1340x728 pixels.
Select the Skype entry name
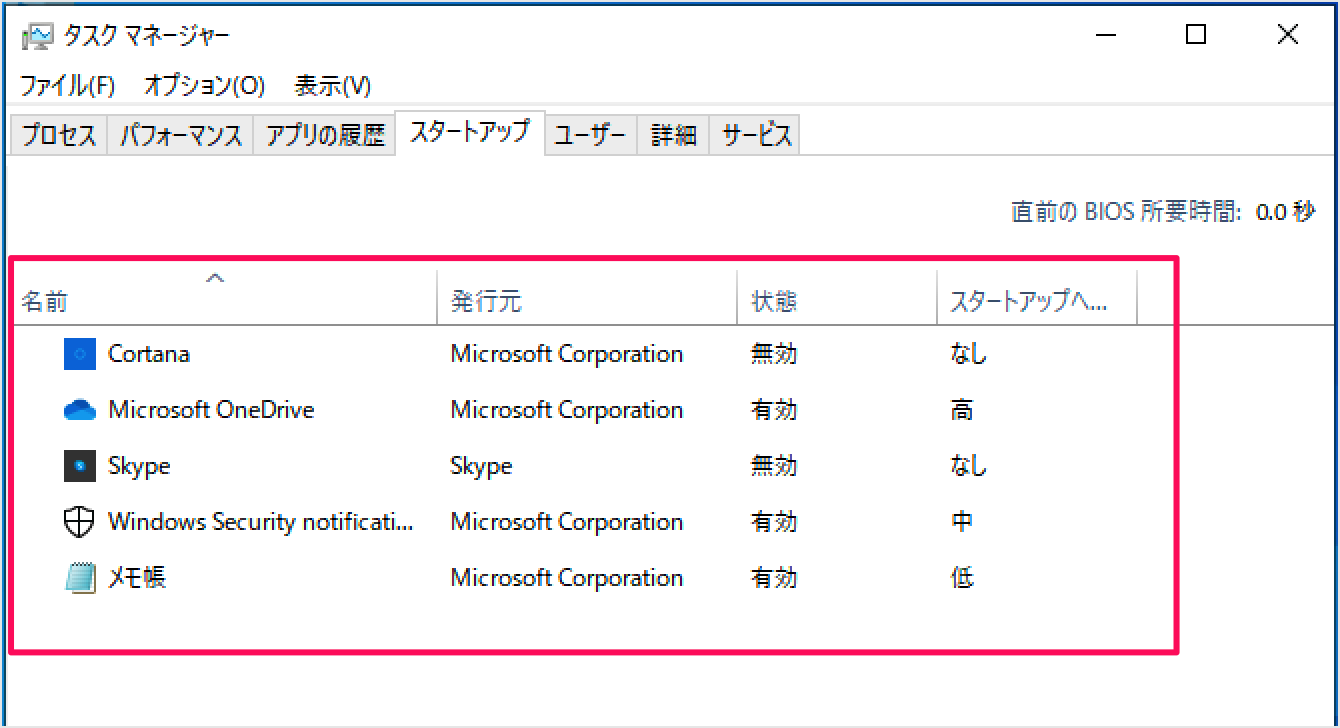(x=139, y=466)
